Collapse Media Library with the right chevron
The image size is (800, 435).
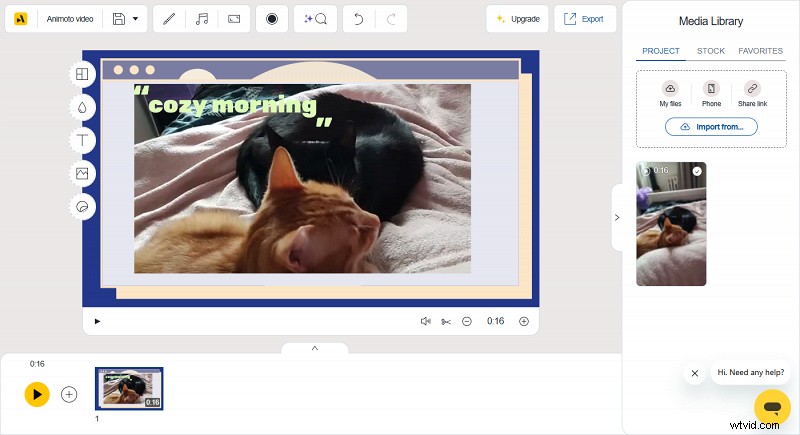(617, 218)
